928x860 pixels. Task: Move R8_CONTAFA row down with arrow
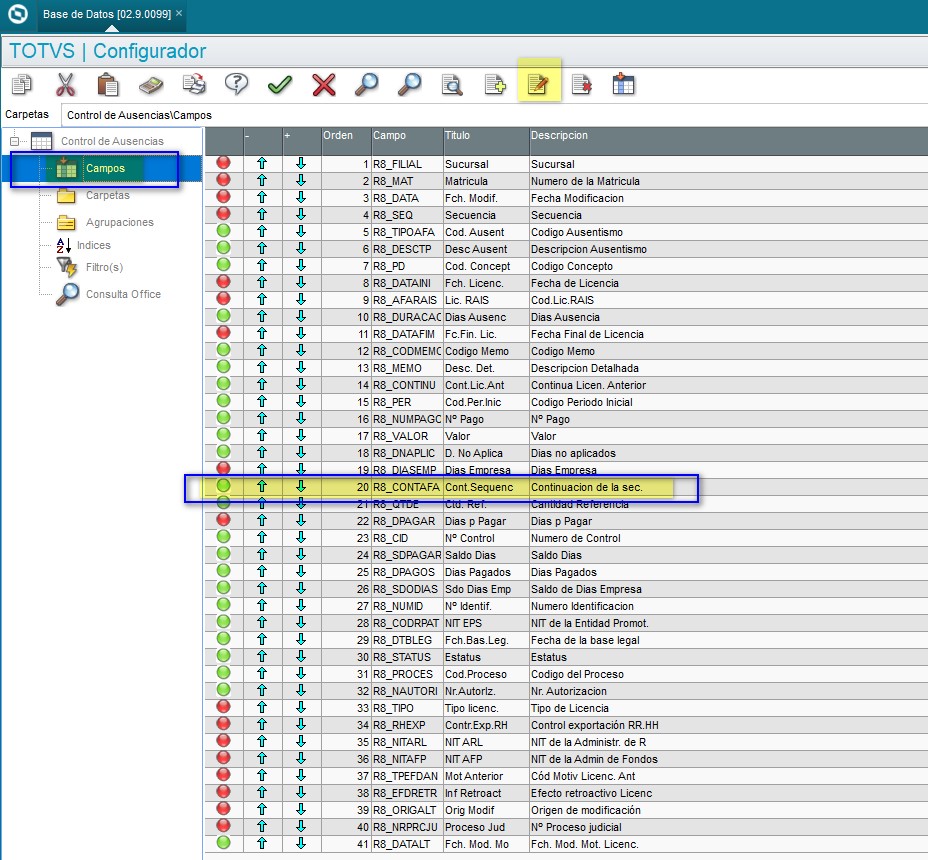click(301, 487)
